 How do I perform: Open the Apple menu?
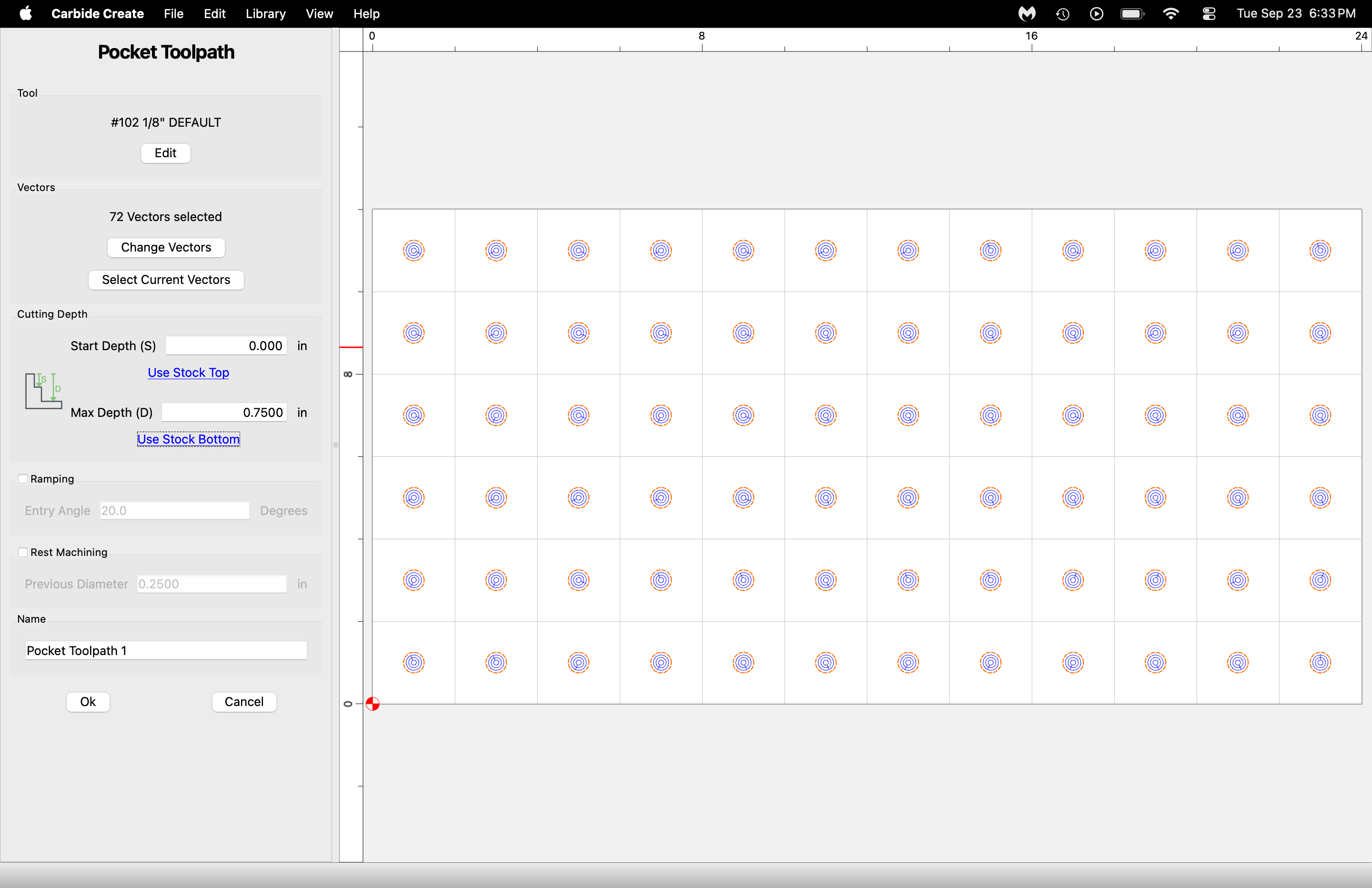click(25, 13)
